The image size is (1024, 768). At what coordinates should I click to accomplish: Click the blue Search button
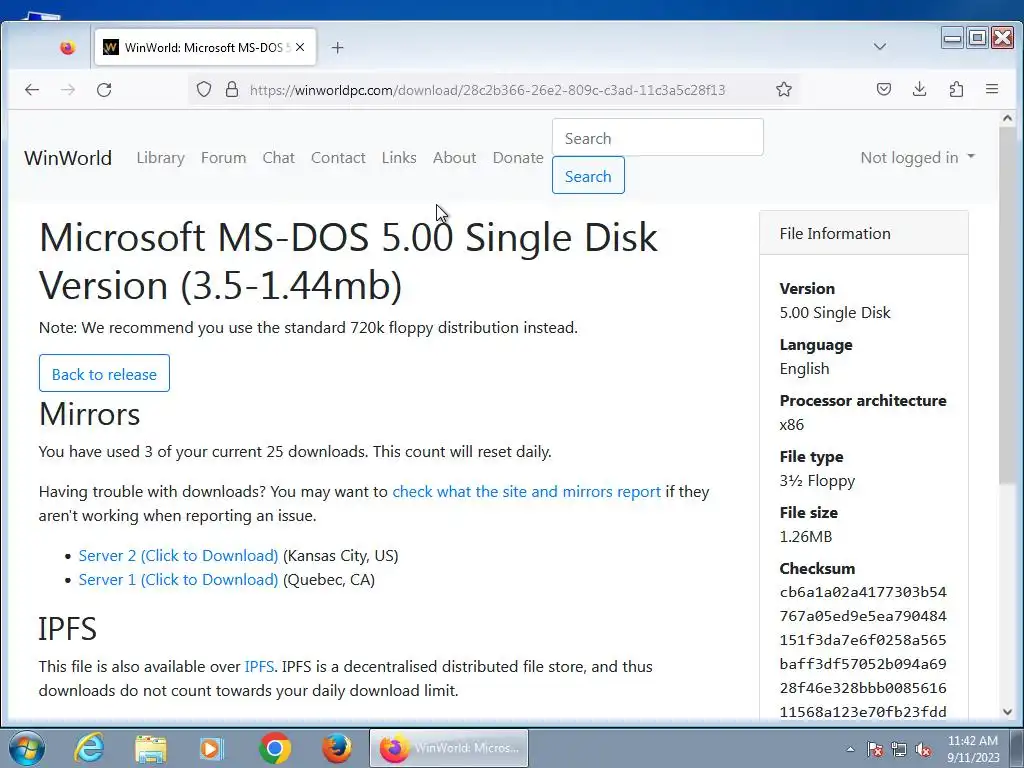[x=588, y=176]
